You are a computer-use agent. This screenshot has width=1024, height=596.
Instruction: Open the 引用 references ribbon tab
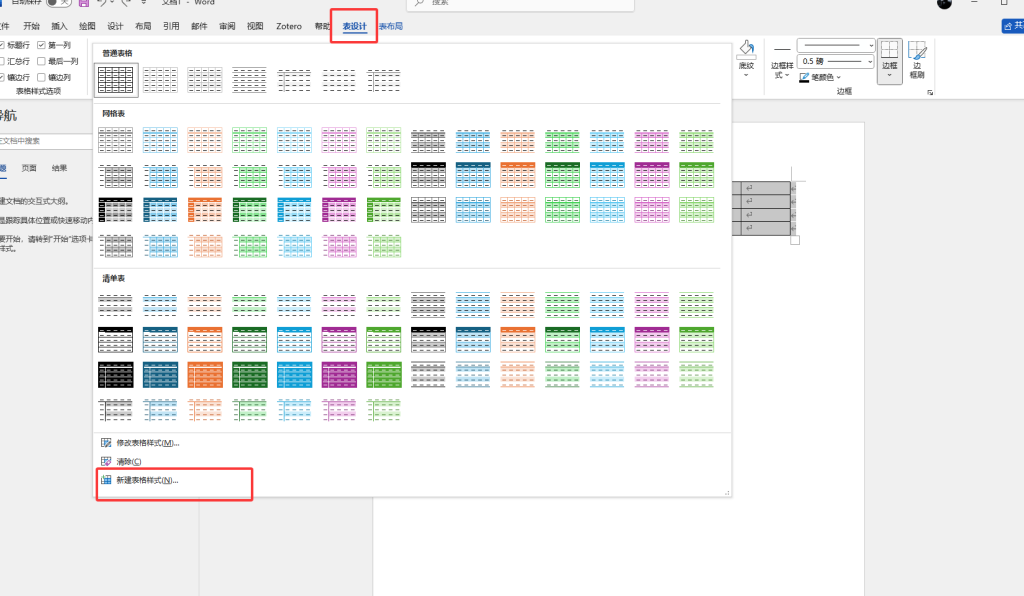coord(171,26)
